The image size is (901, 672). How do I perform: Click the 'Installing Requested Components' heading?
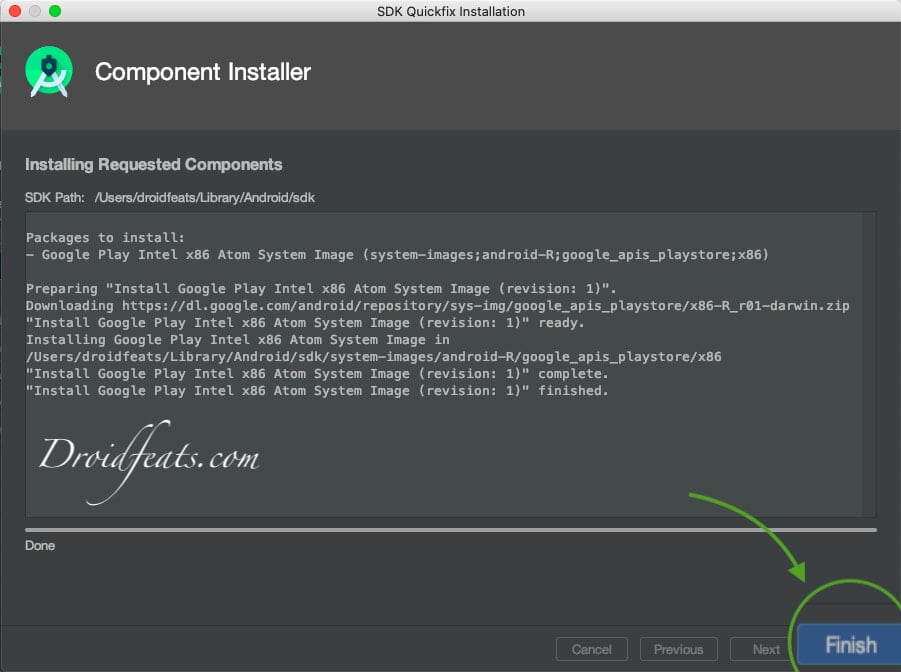click(153, 164)
